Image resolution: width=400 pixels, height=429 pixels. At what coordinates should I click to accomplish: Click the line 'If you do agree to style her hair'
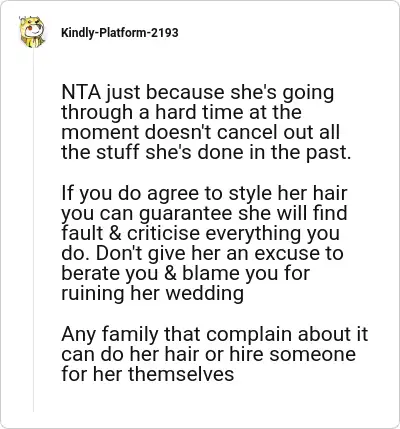204,193
